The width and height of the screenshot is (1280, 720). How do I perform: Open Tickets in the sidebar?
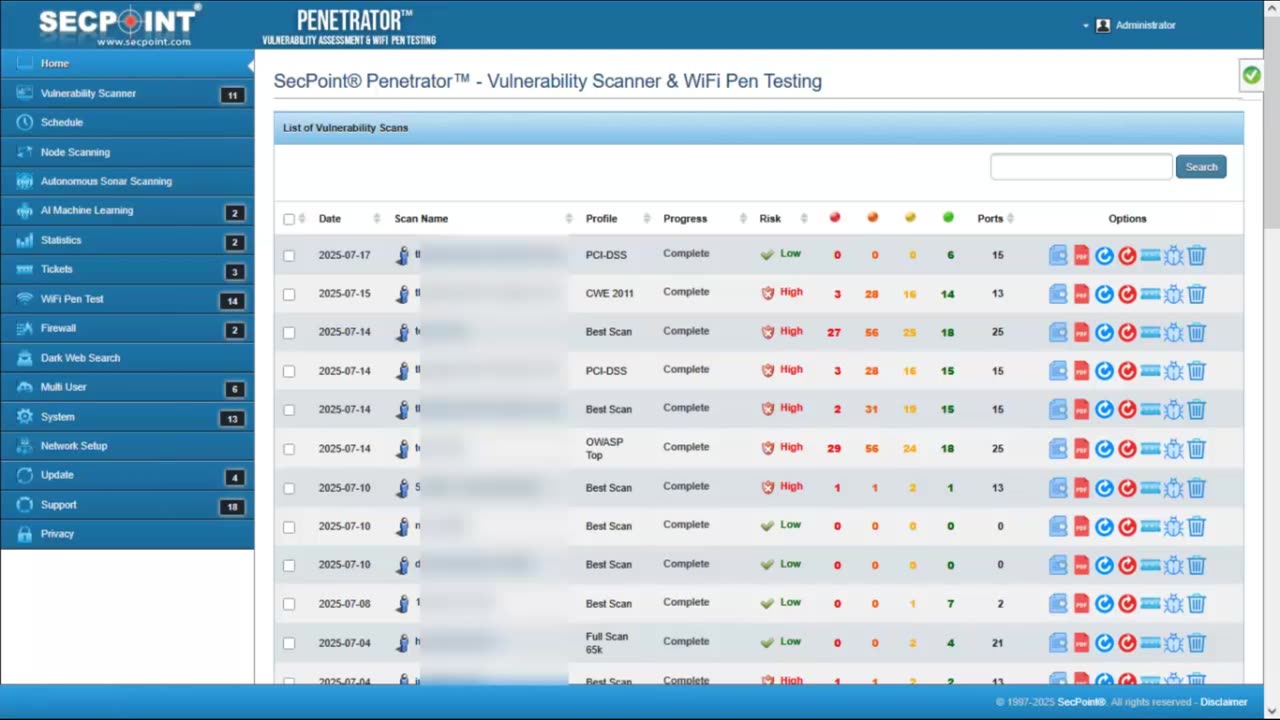127,269
